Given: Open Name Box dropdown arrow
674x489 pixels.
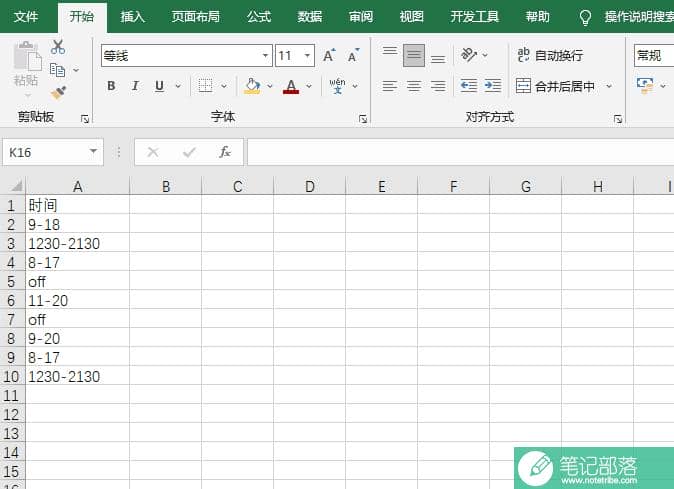Looking at the screenshot, I should [x=93, y=152].
